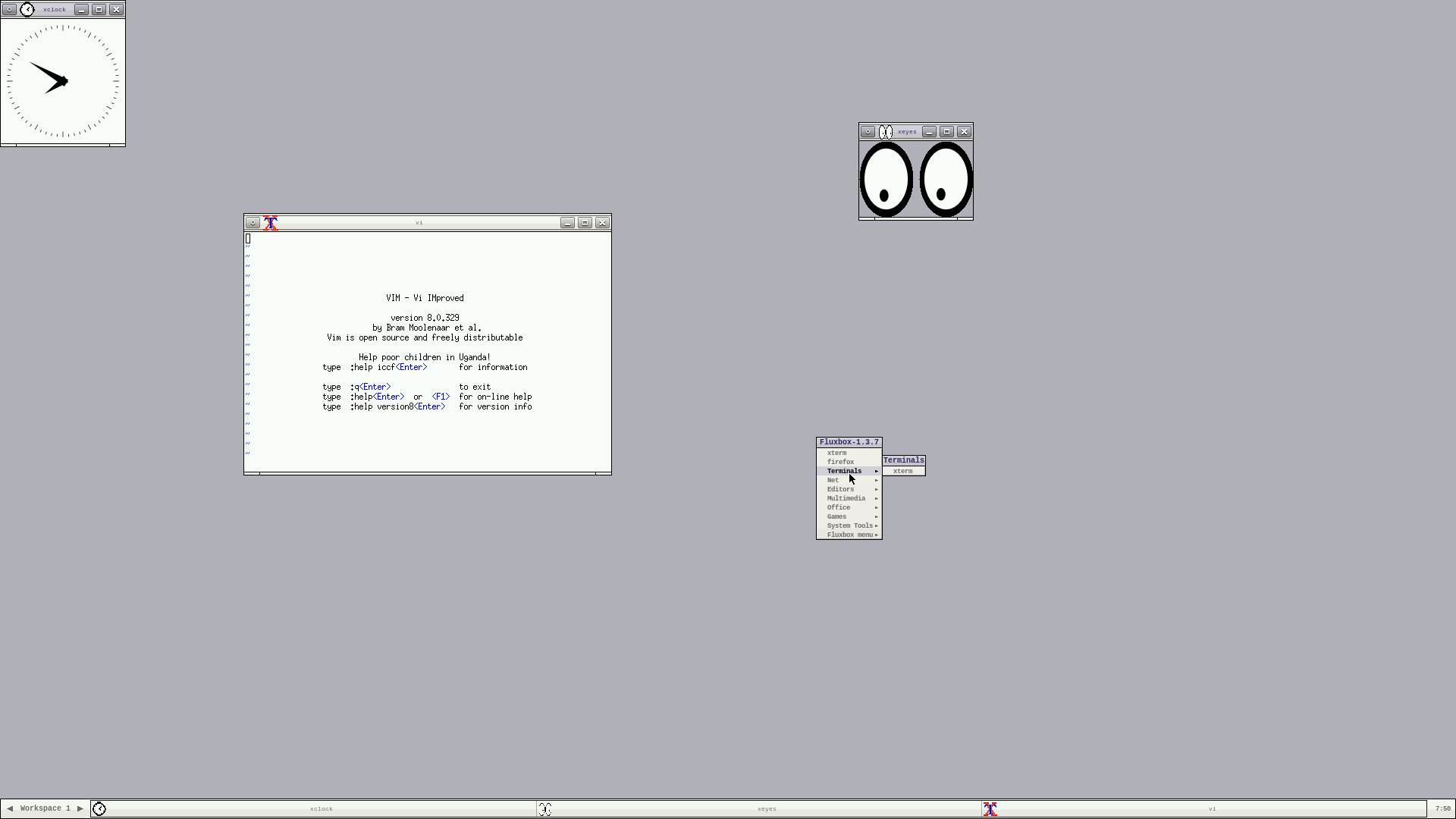The height and width of the screenshot is (819, 1456).
Task: Switch to the next workspace arrow
Action: pyautogui.click(x=80, y=809)
